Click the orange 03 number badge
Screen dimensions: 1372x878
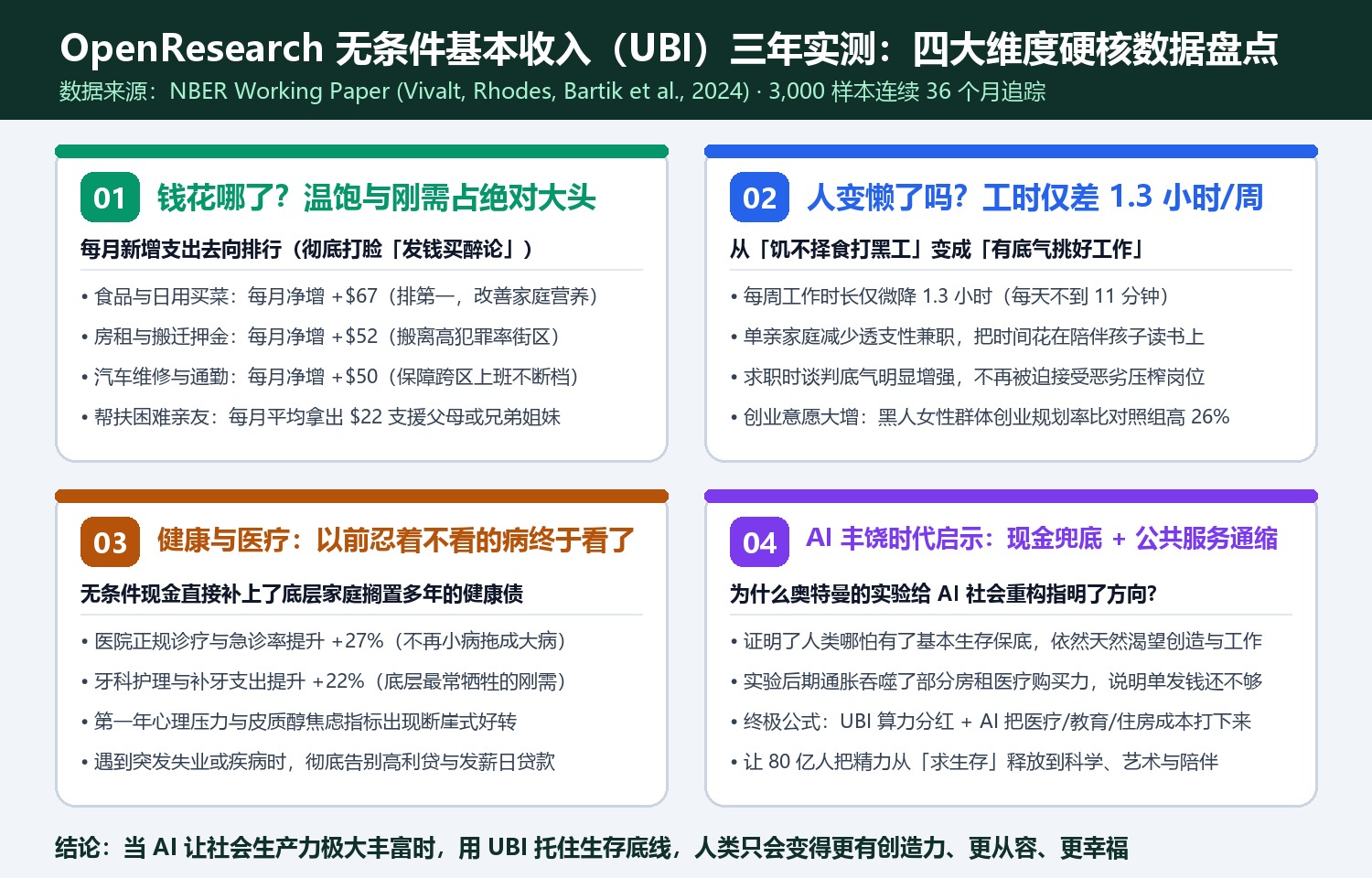click(110, 542)
